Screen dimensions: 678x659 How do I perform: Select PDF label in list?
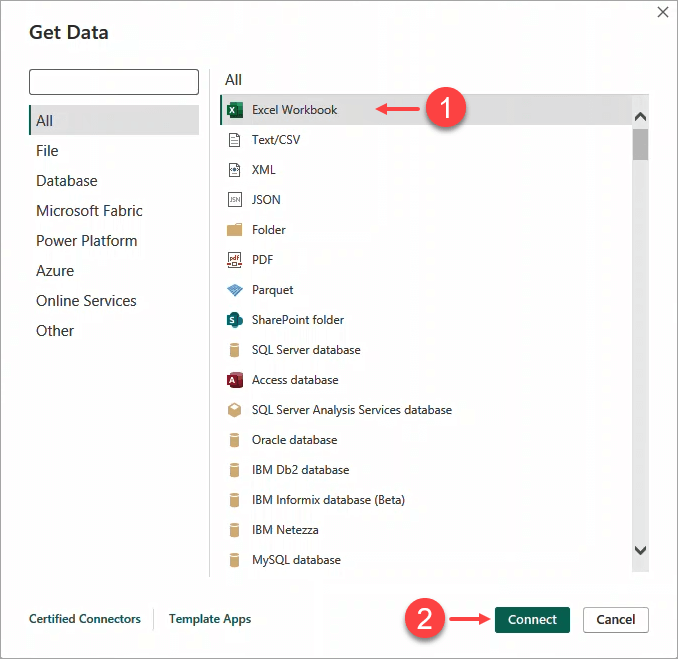click(x=262, y=260)
